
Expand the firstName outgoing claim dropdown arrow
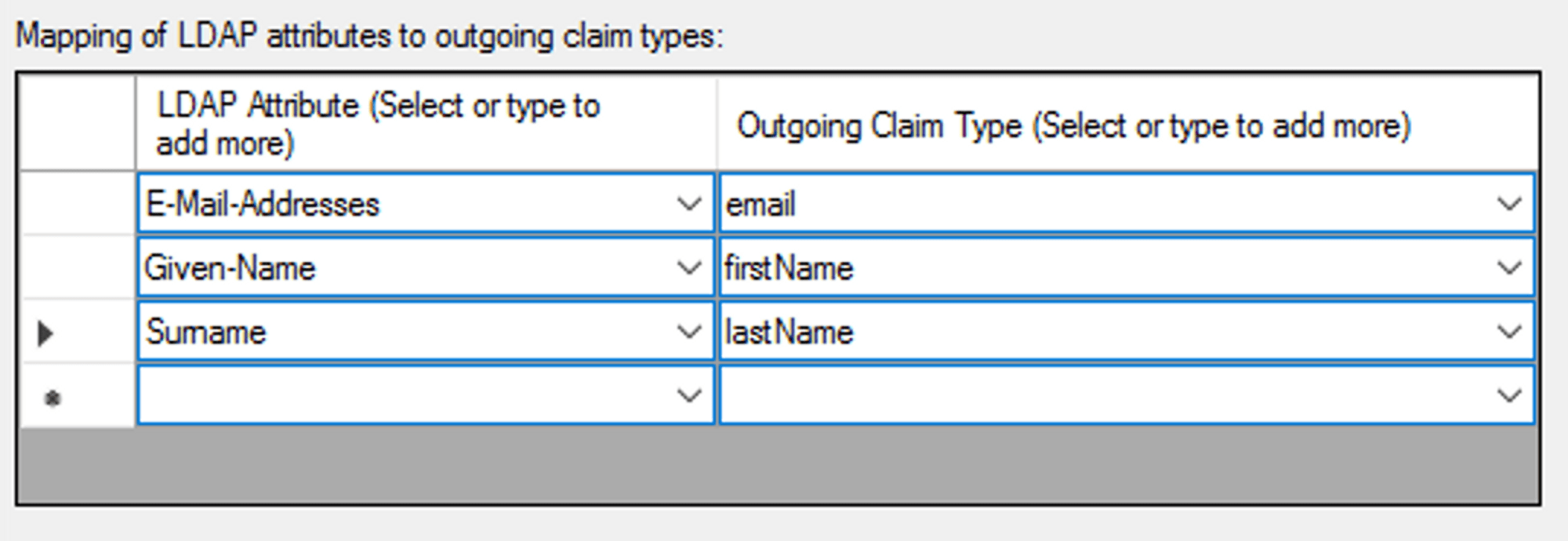[1508, 269]
